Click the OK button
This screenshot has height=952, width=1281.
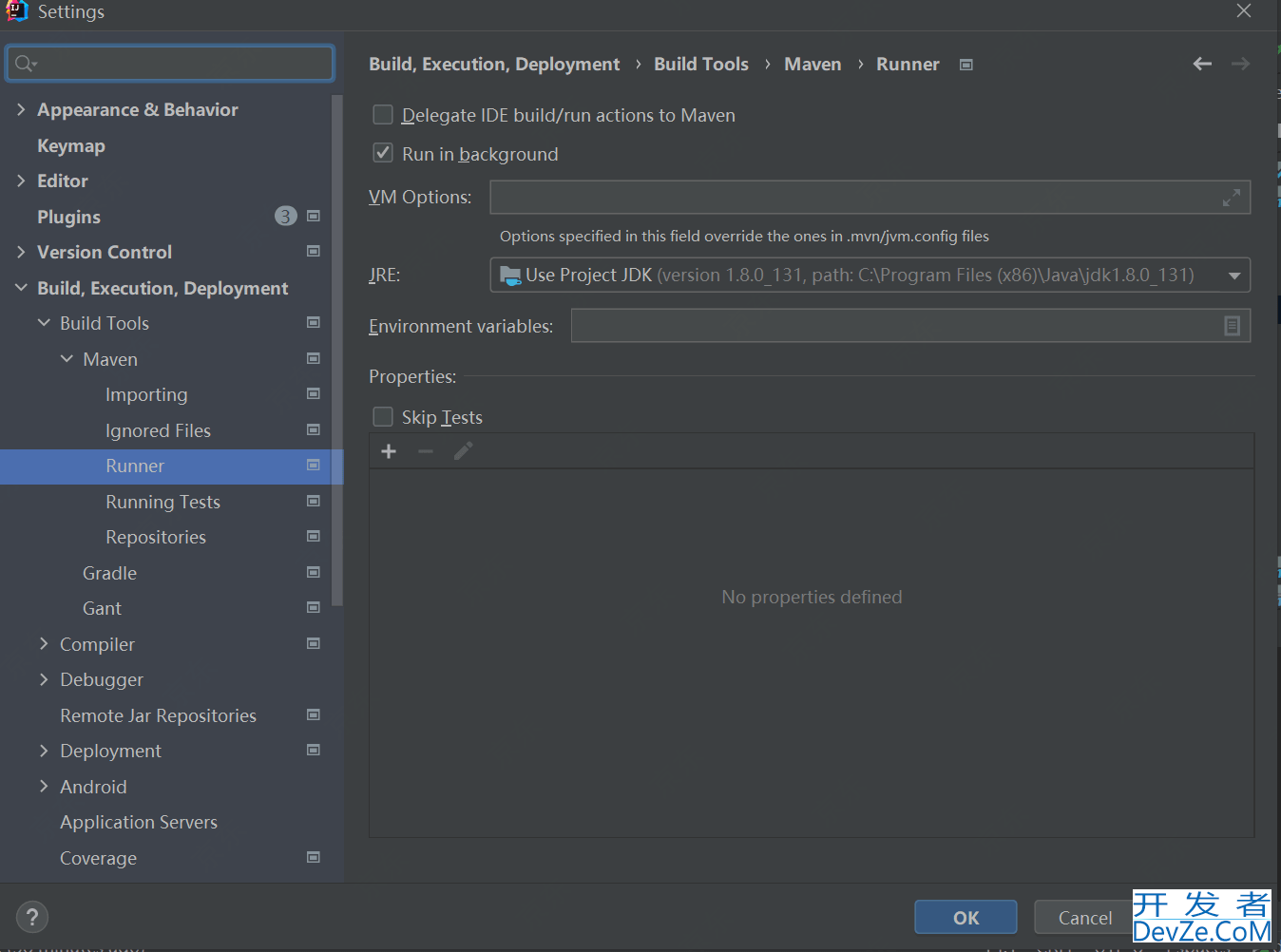(x=966, y=917)
